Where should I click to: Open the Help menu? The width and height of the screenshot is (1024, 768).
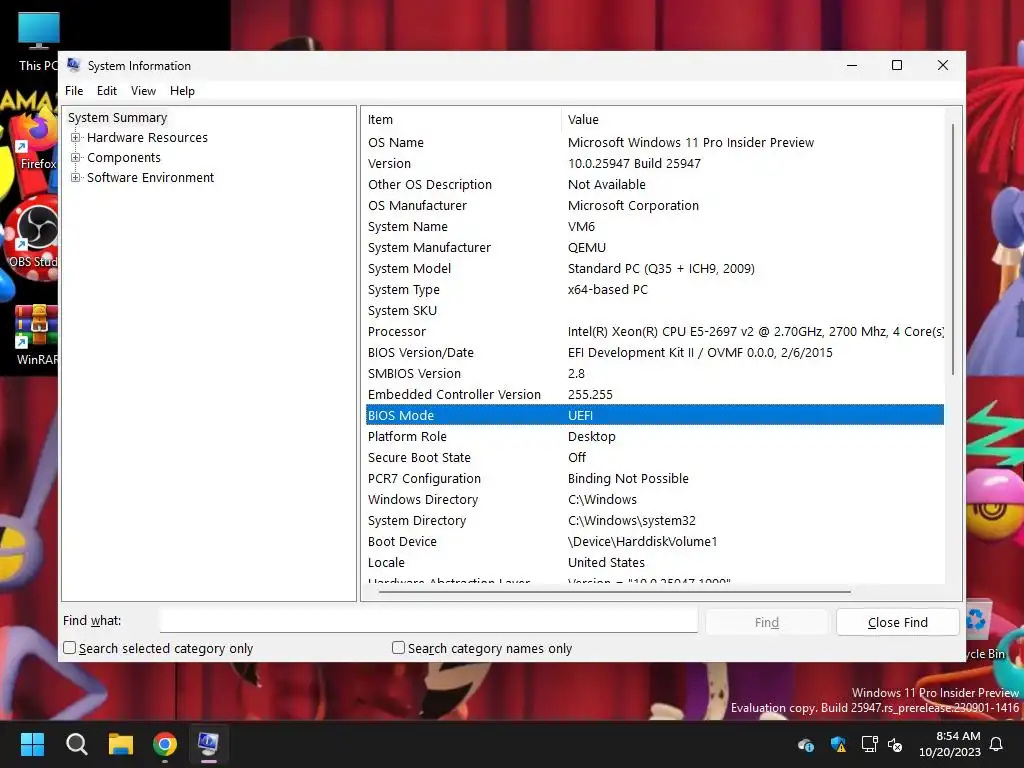coord(182,91)
